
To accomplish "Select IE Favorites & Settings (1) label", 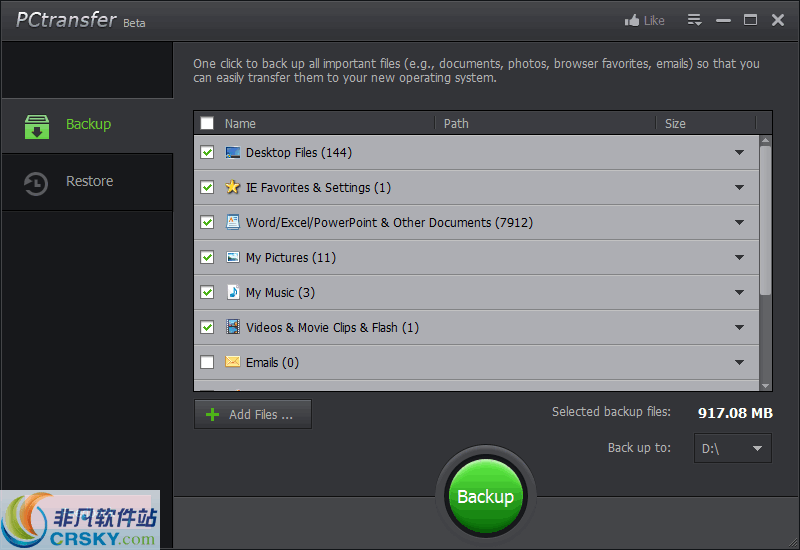I will pos(318,188).
